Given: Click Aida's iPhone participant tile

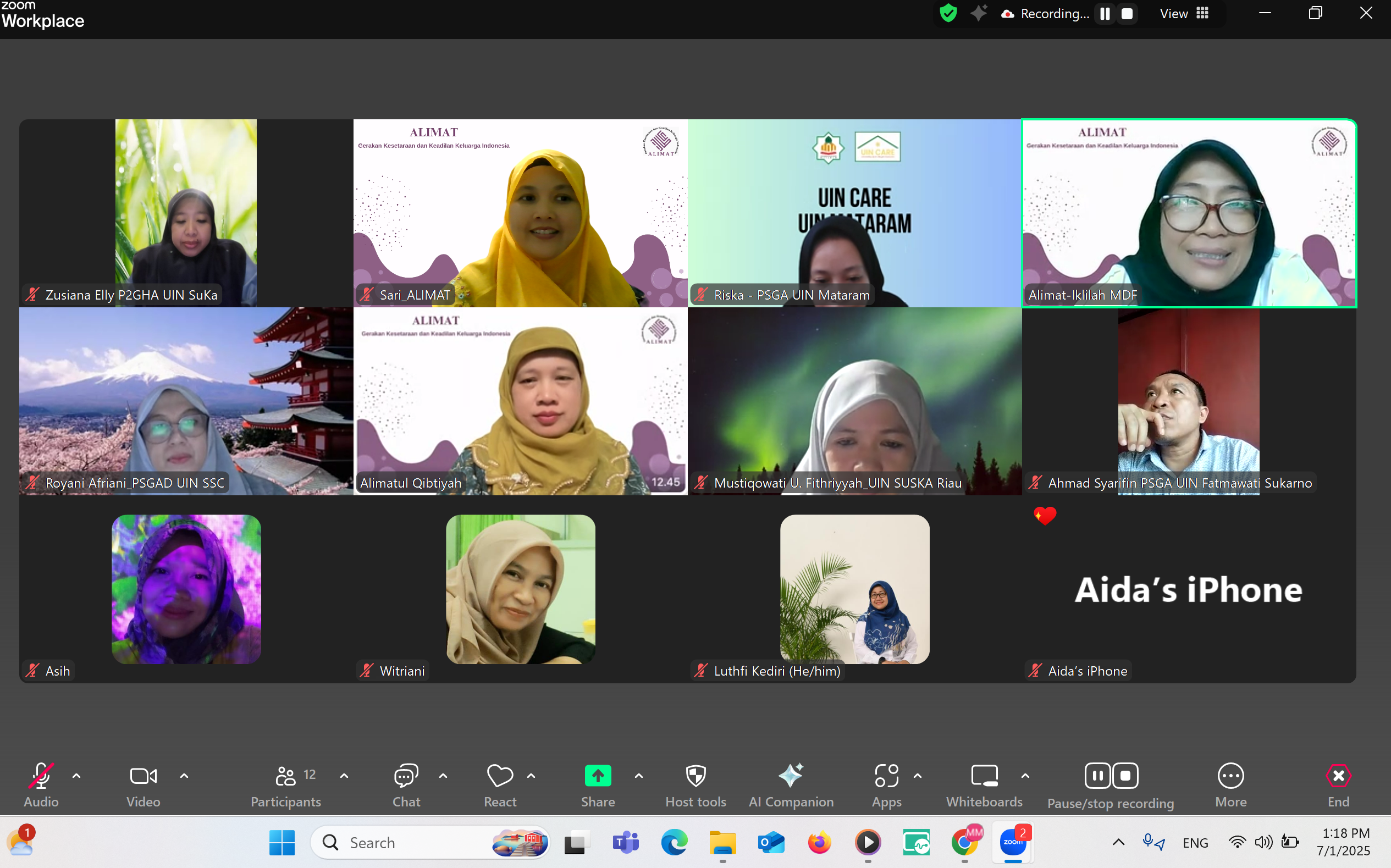Looking at the screenshot, I should 1189,590.
